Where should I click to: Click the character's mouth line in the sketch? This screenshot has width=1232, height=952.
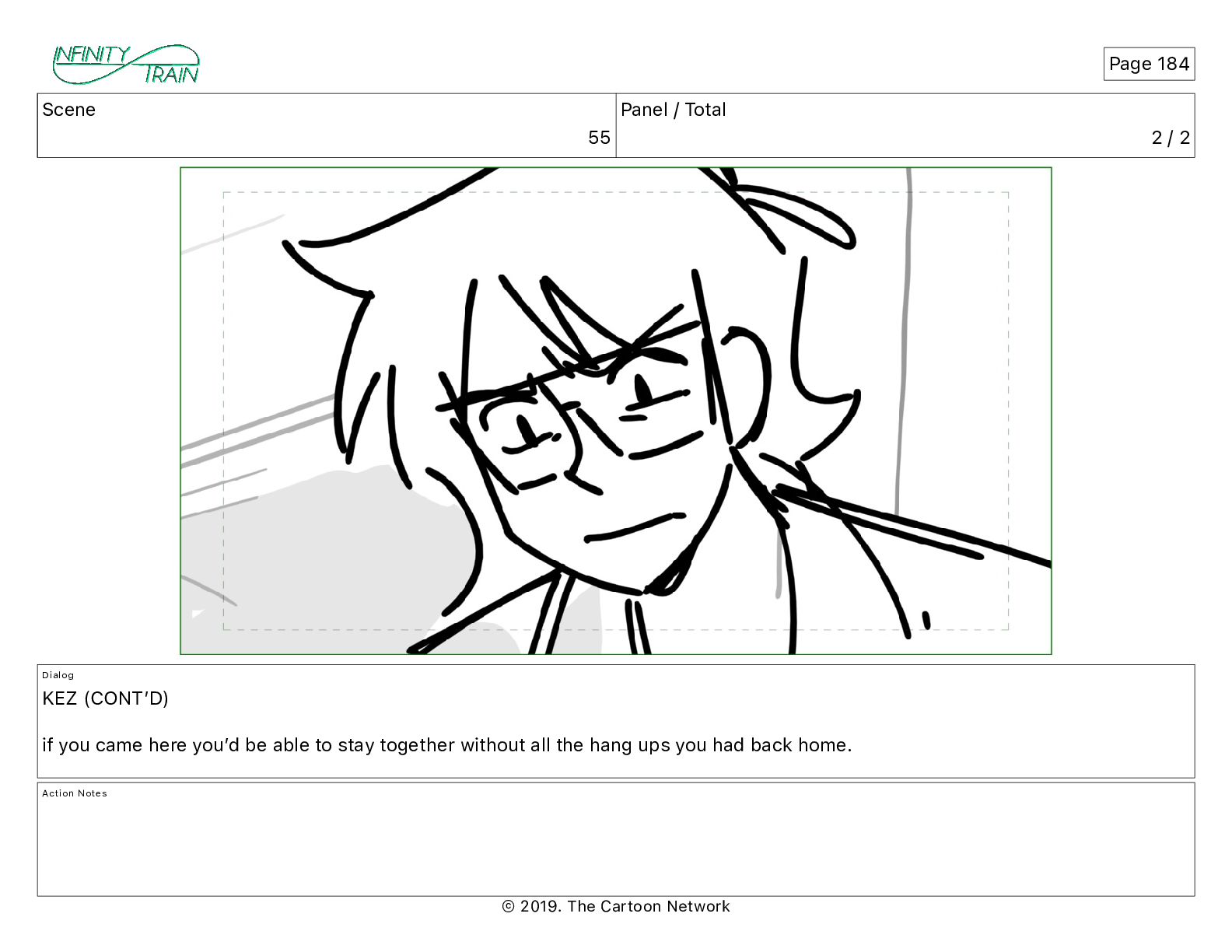(x=634, y=527)
